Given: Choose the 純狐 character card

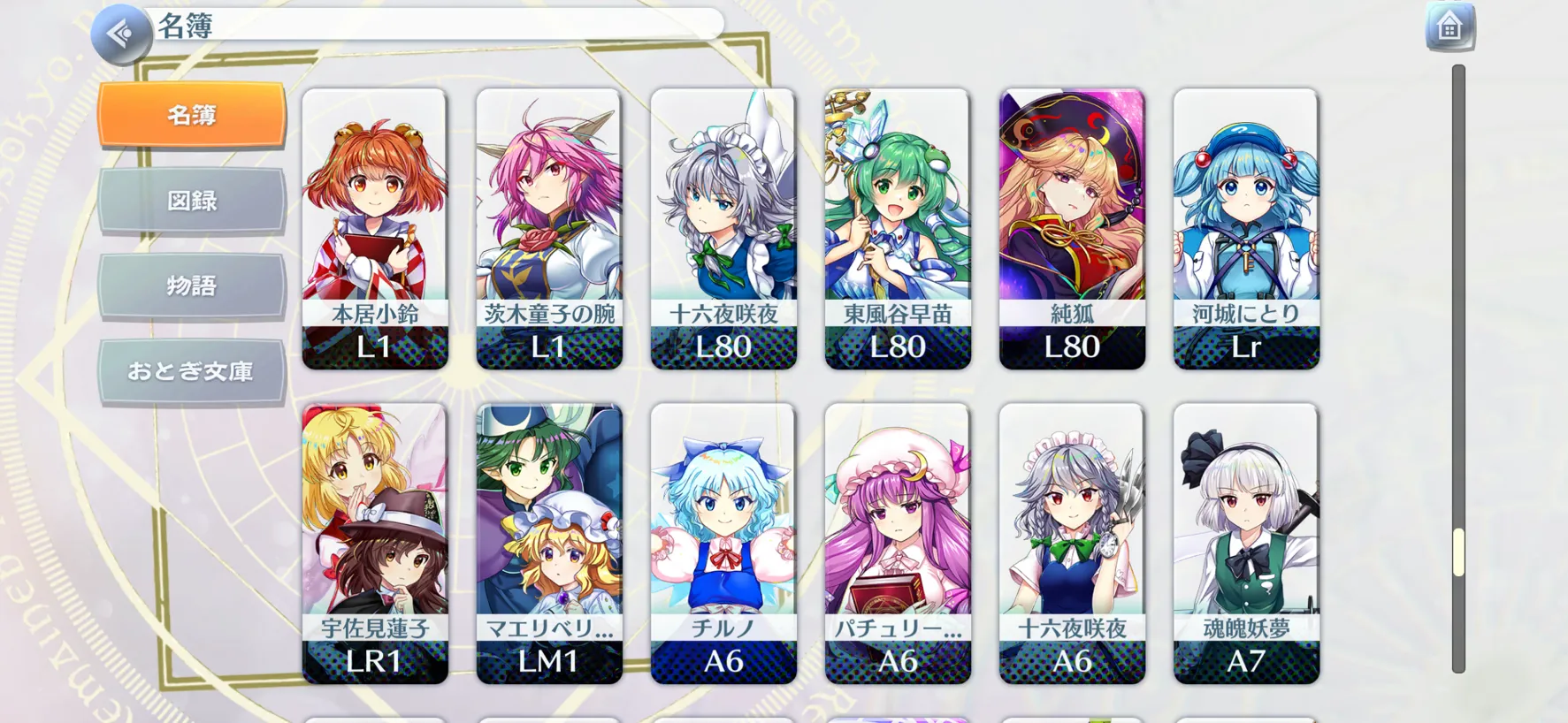Looking at the screenshot, I should point(1072,229).
